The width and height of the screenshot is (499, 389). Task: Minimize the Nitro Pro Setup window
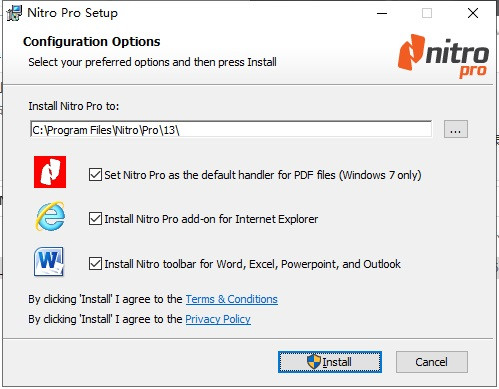pyautogui.click(x=382, y=13)
